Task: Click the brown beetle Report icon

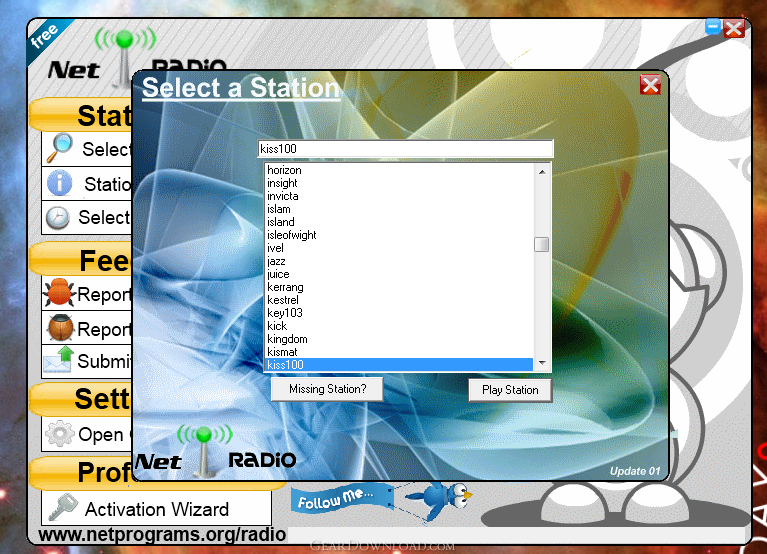Action: tap(60, 327)
